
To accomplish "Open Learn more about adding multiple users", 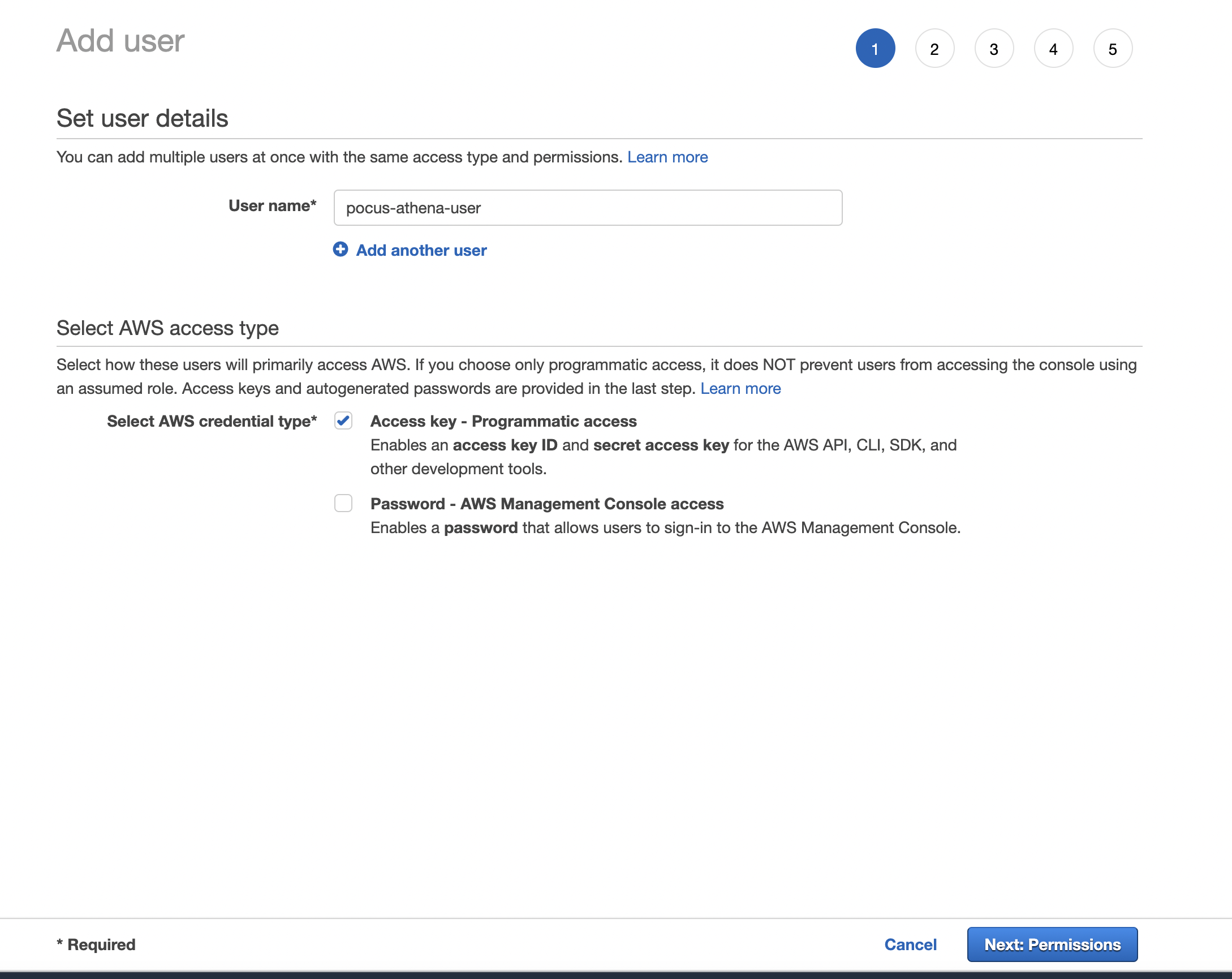I will [667, 157].
